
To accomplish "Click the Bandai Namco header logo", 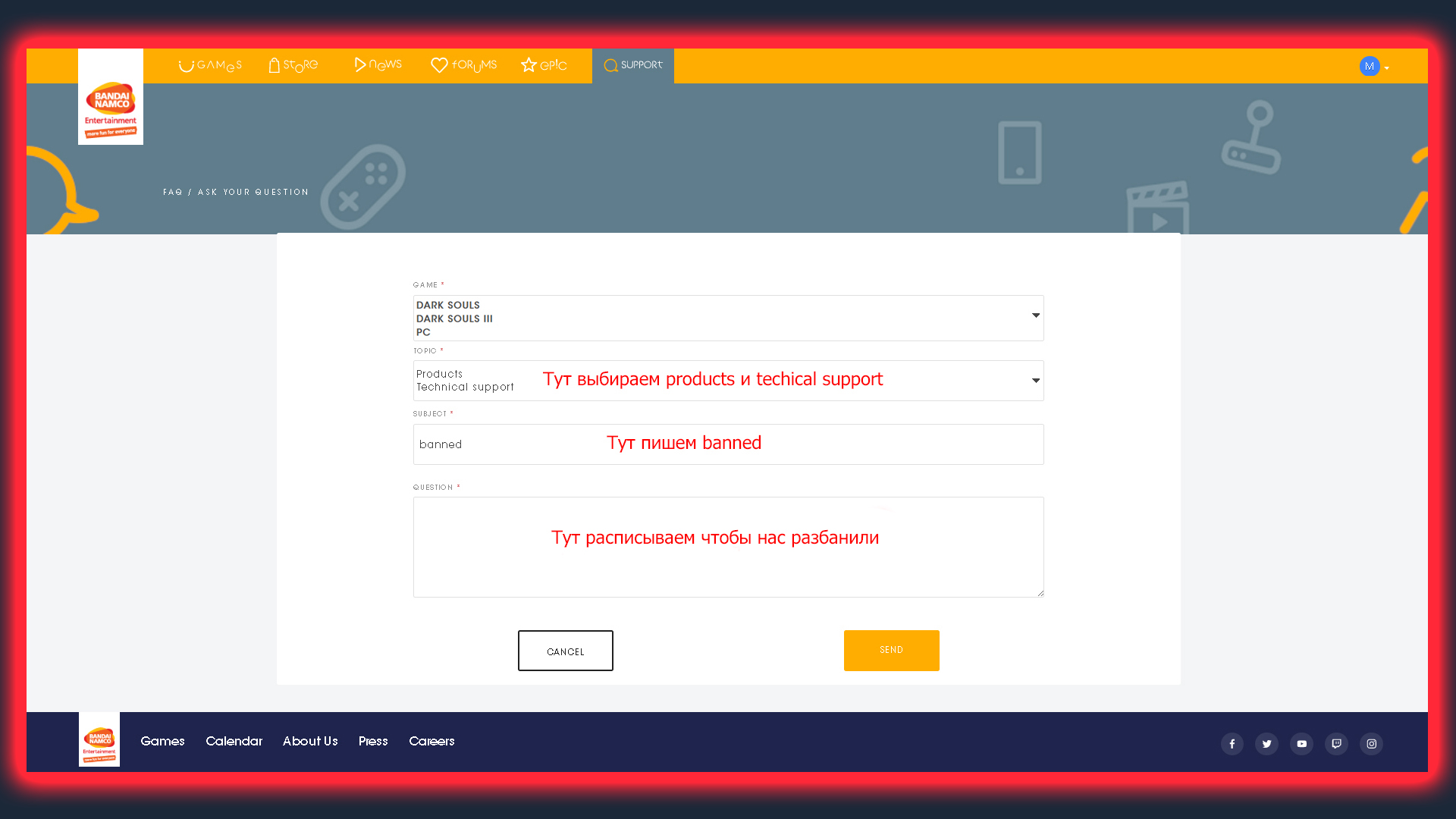I will [111, 97].
